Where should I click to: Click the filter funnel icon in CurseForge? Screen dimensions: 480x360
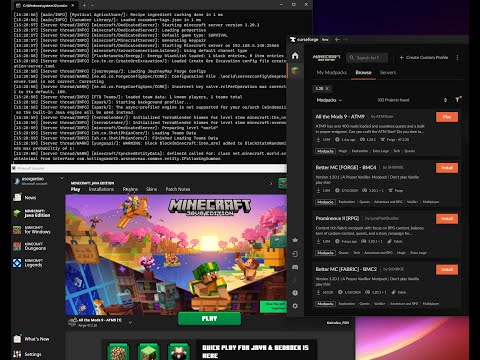pos(457,100)
